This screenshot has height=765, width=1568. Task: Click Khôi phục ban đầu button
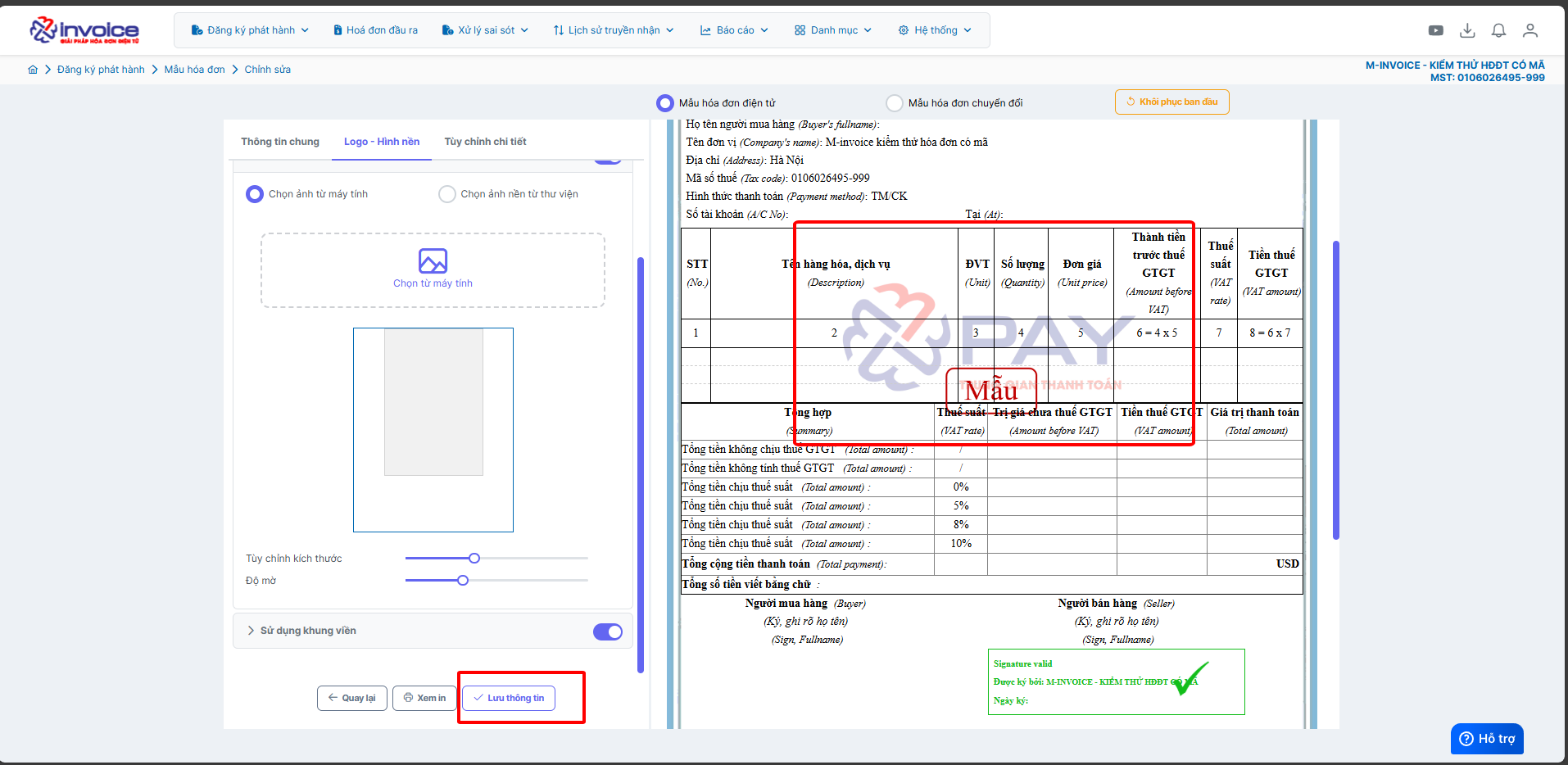[x=1171, y=102]
